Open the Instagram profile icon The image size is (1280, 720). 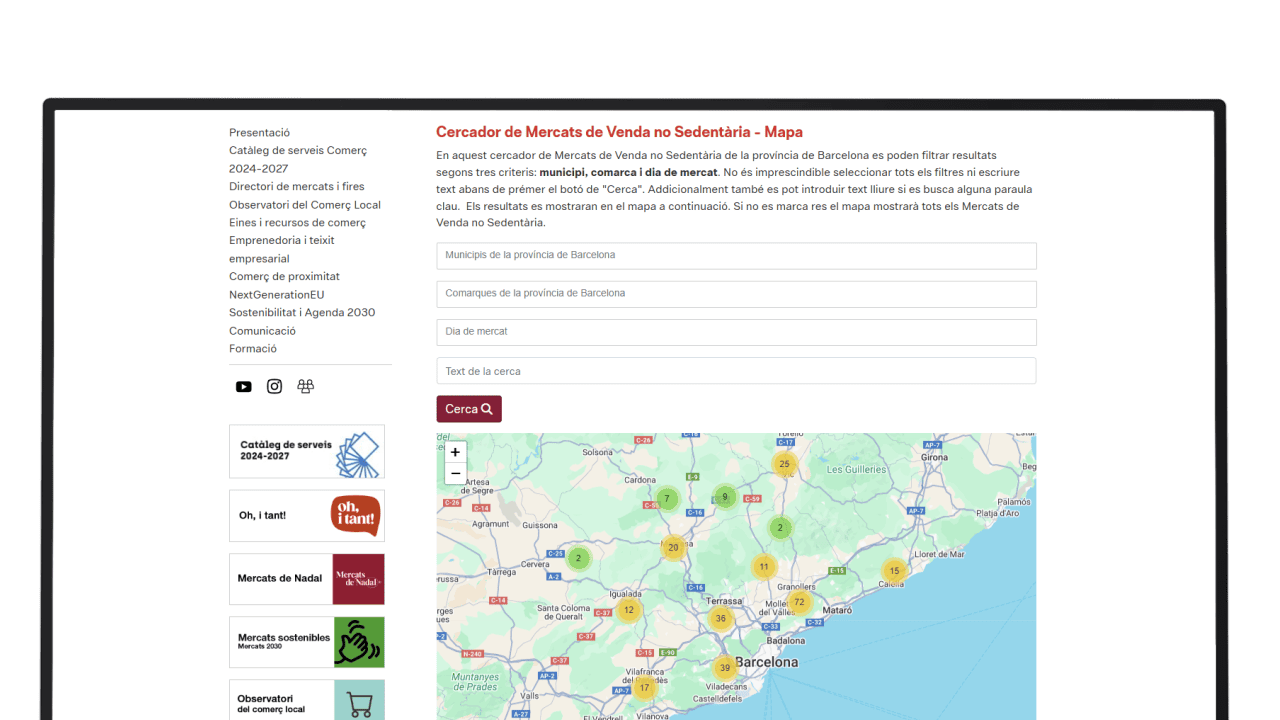[274, 386]
